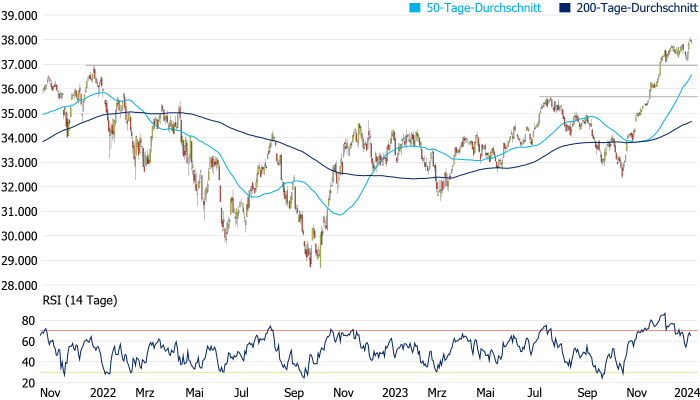700x400 pixels.
Task: Click the 35.000 price axis label
Action: coord(20,114)
